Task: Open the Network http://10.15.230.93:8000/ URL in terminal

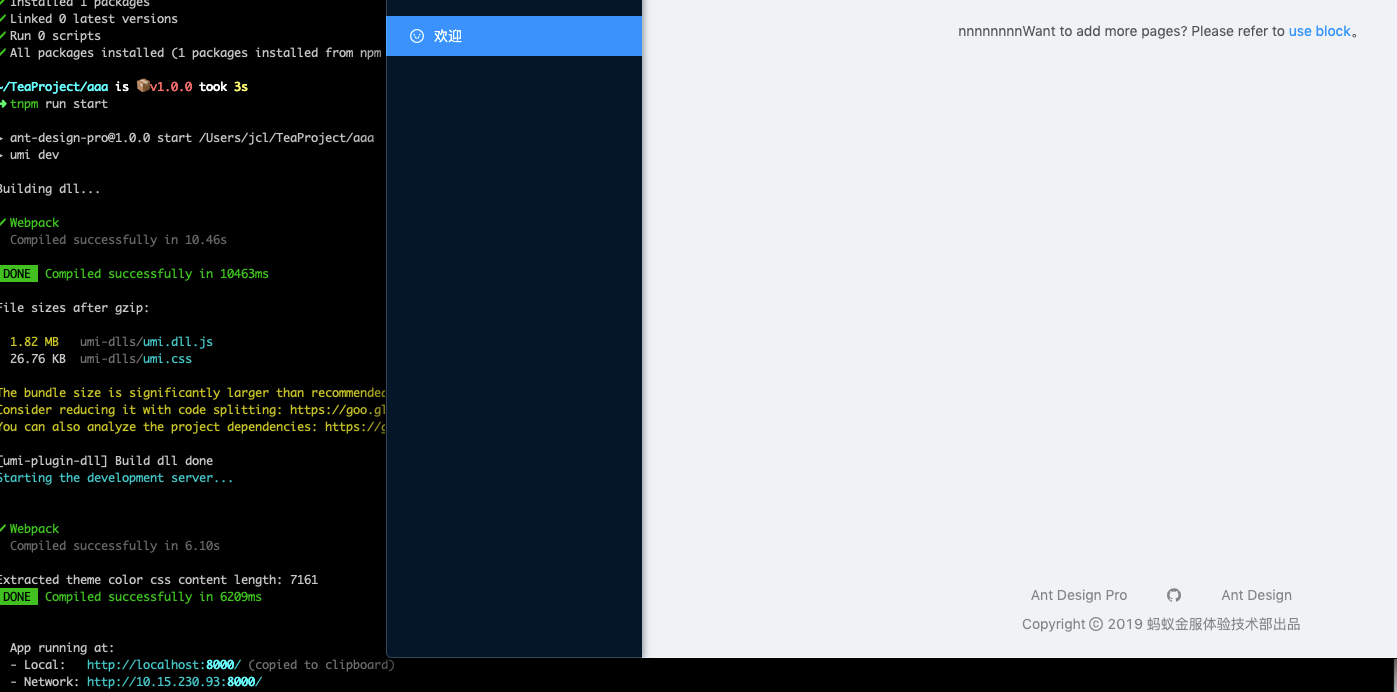Action: (x=174, y=682)
